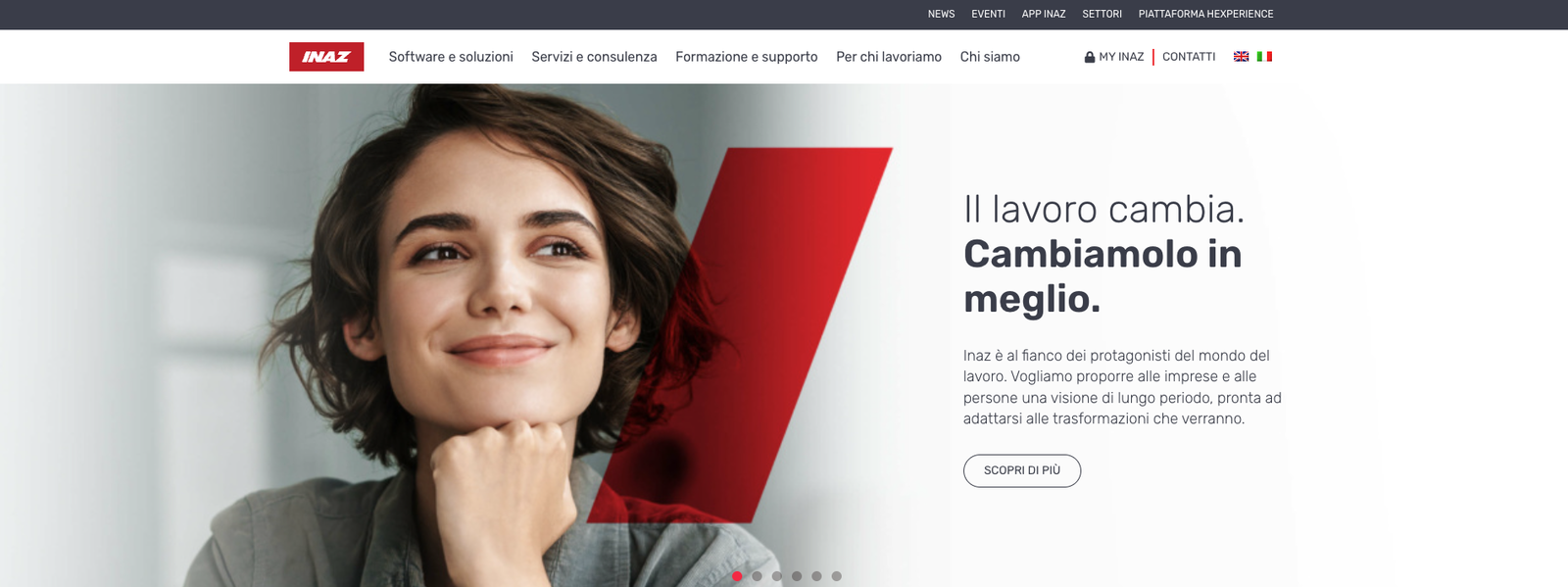Click the SCOPRI DI PIÙ button
Viewport: 1568px width, 587px height.
(x=1022, y=470)
